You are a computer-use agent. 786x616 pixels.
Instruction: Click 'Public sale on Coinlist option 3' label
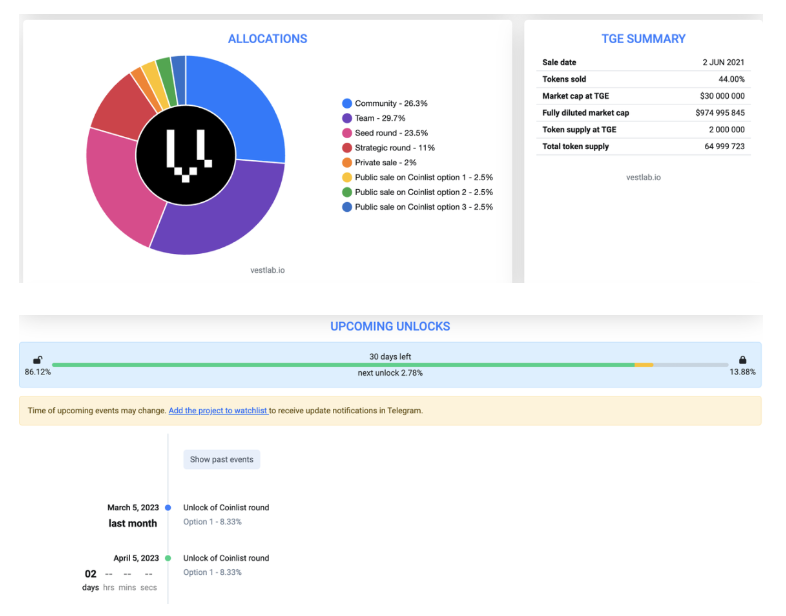(x=424, y=207)
